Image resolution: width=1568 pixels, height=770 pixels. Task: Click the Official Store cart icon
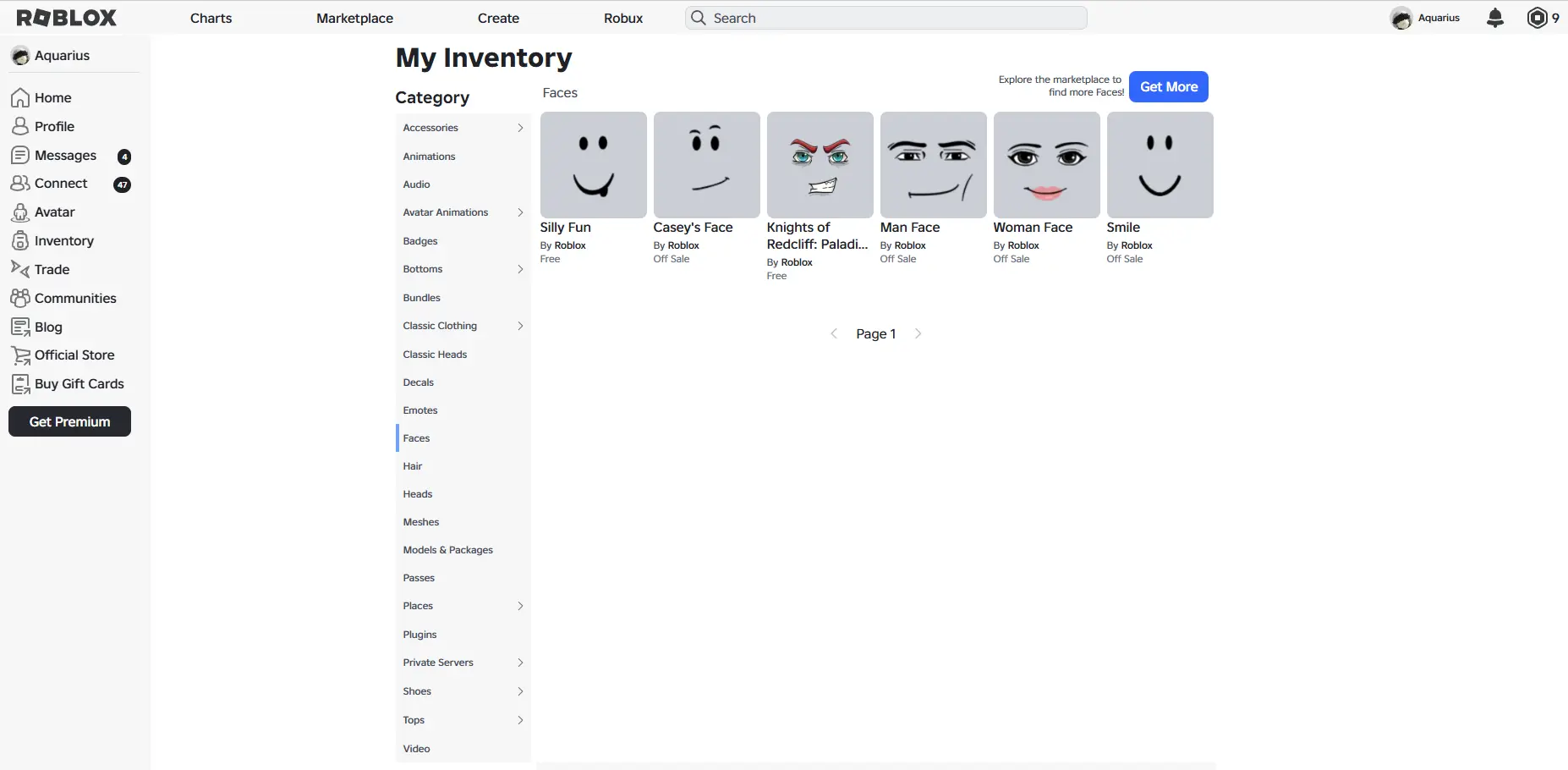20,355
